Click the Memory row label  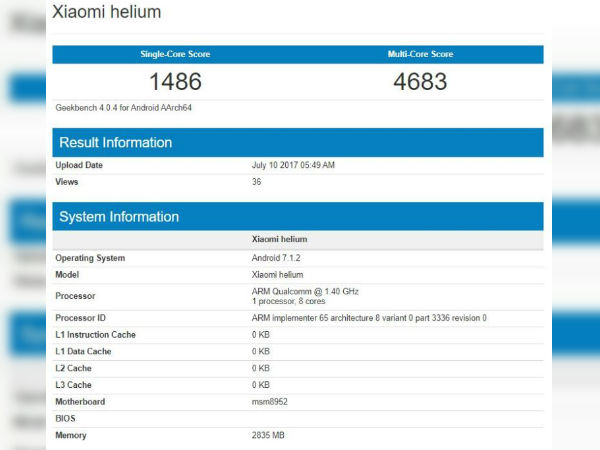71,435
